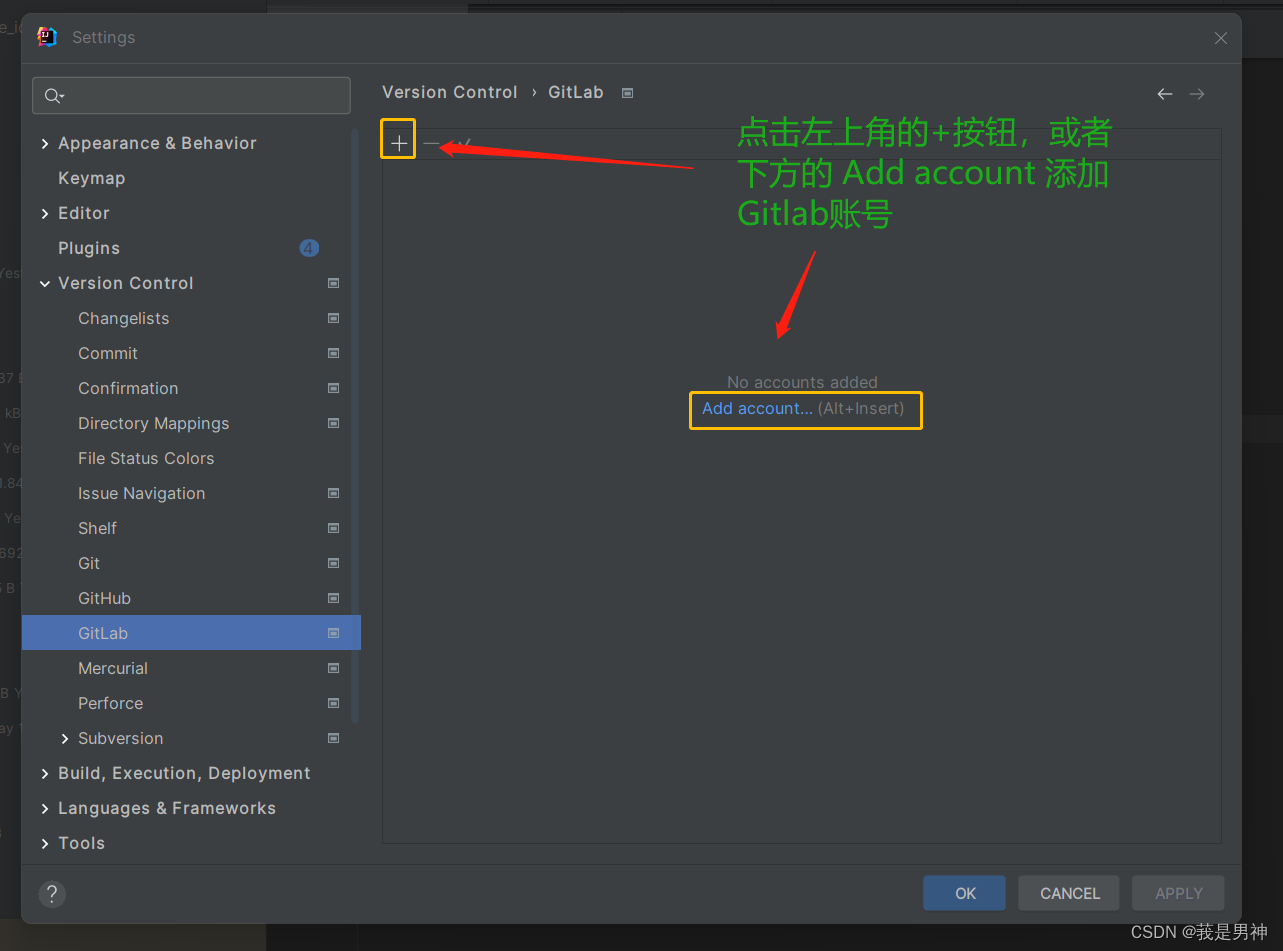Click the Add account... link
Screen dimensions: 1283x951
pos(757,408)
